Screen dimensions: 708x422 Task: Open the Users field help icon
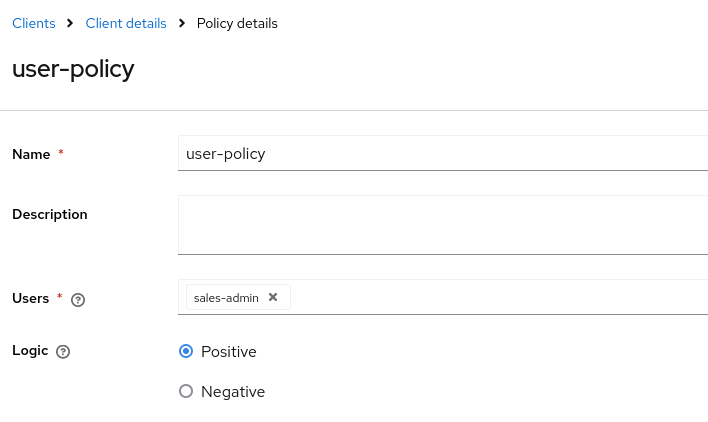[78, 299]
